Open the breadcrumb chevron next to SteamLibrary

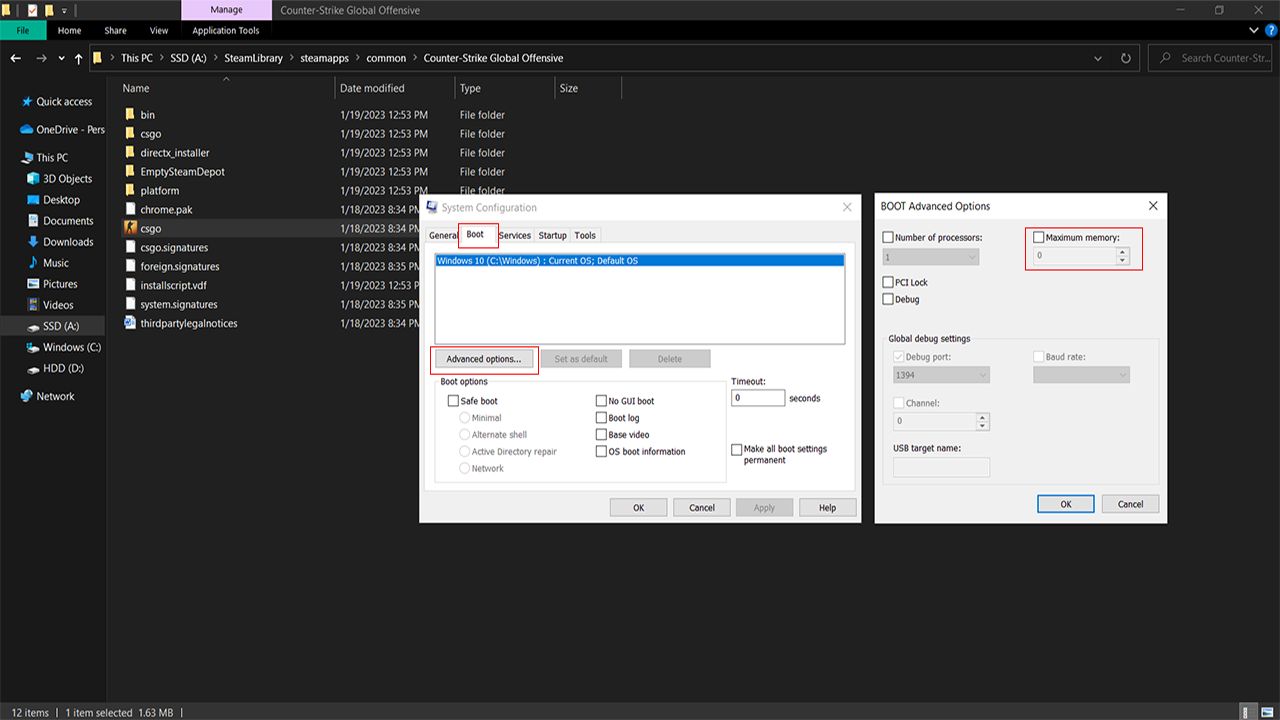[291, 57]
